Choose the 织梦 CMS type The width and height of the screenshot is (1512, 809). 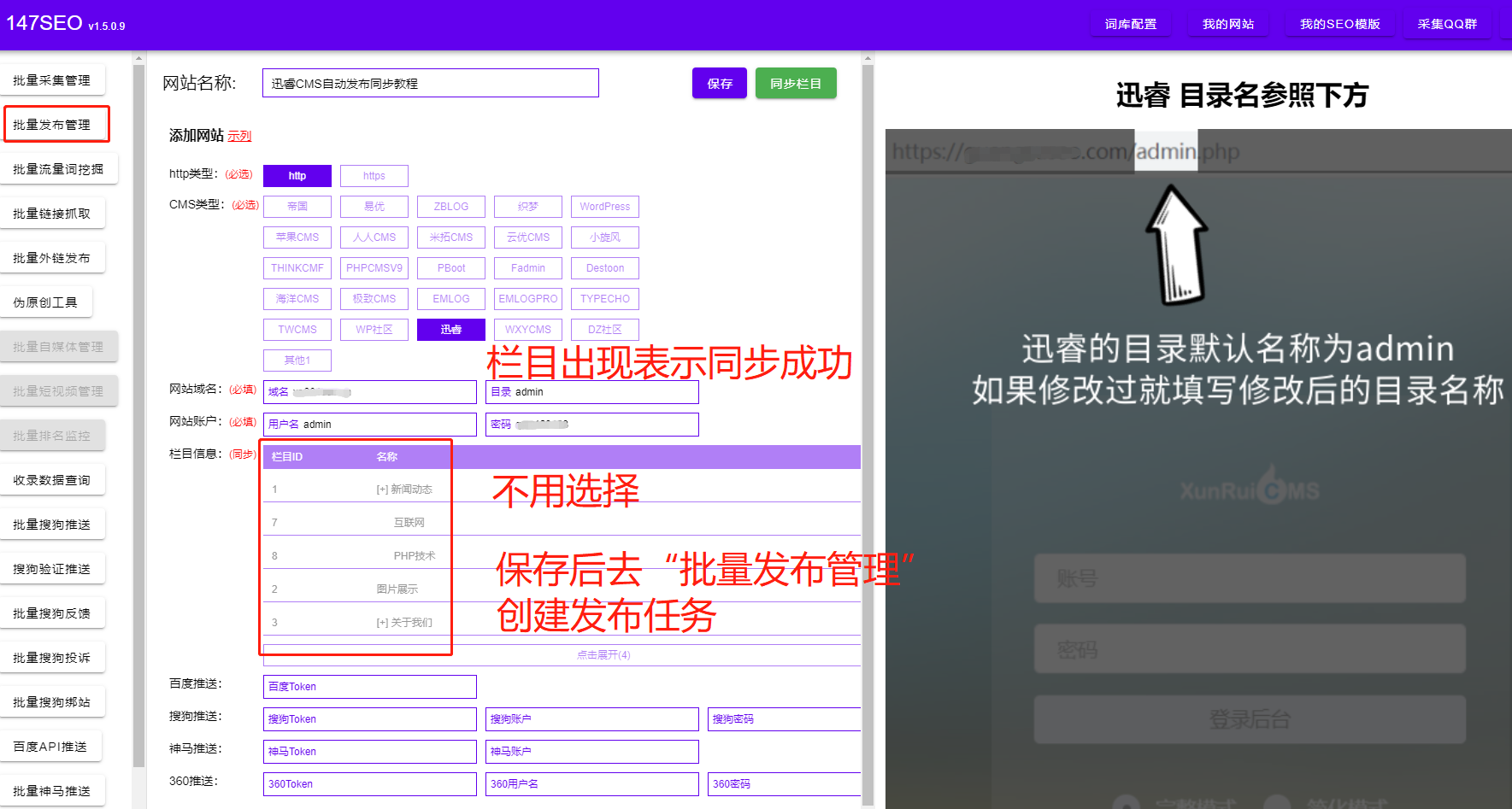tap(528, 207)
